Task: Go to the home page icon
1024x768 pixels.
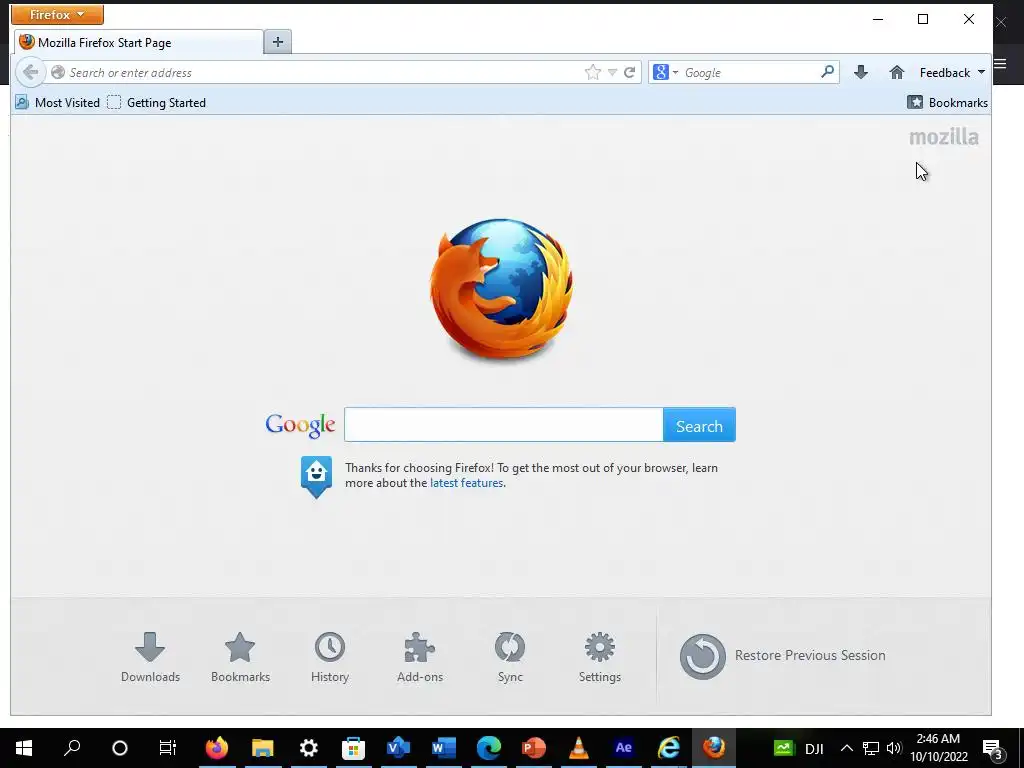Action: pos(897,72)
